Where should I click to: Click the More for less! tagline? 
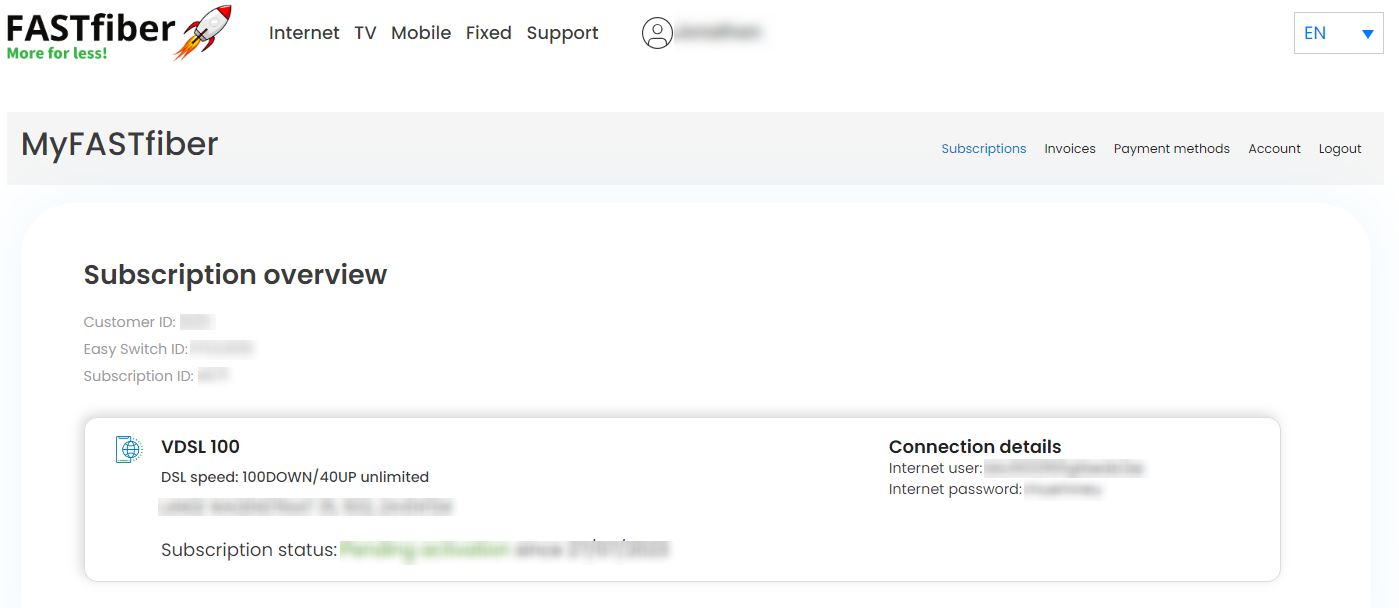pos(57,53)
